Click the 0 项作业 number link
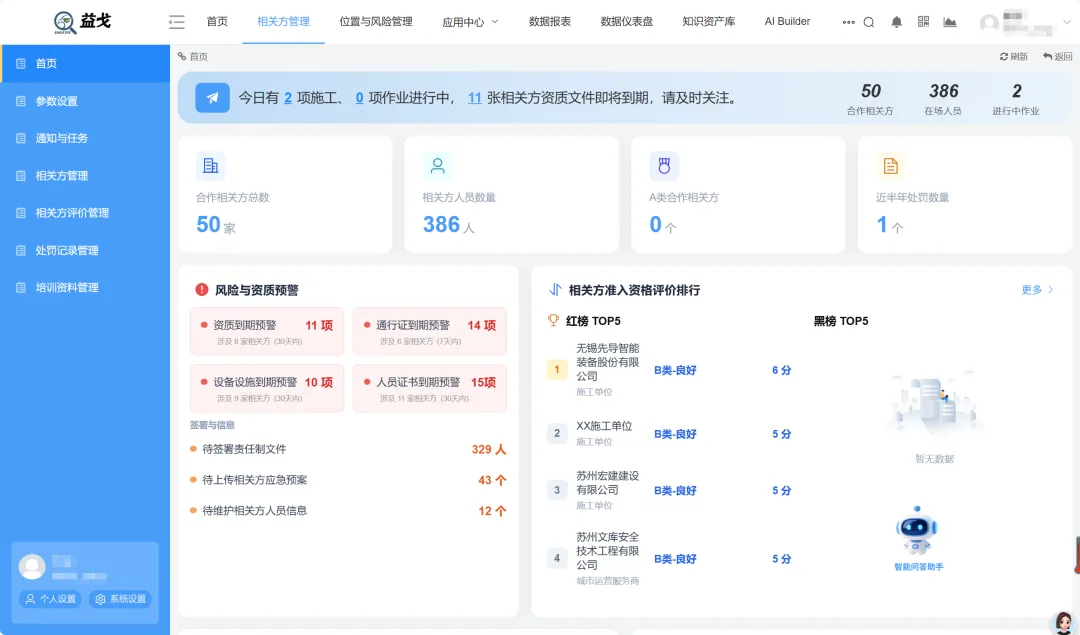 coord(360,98)
